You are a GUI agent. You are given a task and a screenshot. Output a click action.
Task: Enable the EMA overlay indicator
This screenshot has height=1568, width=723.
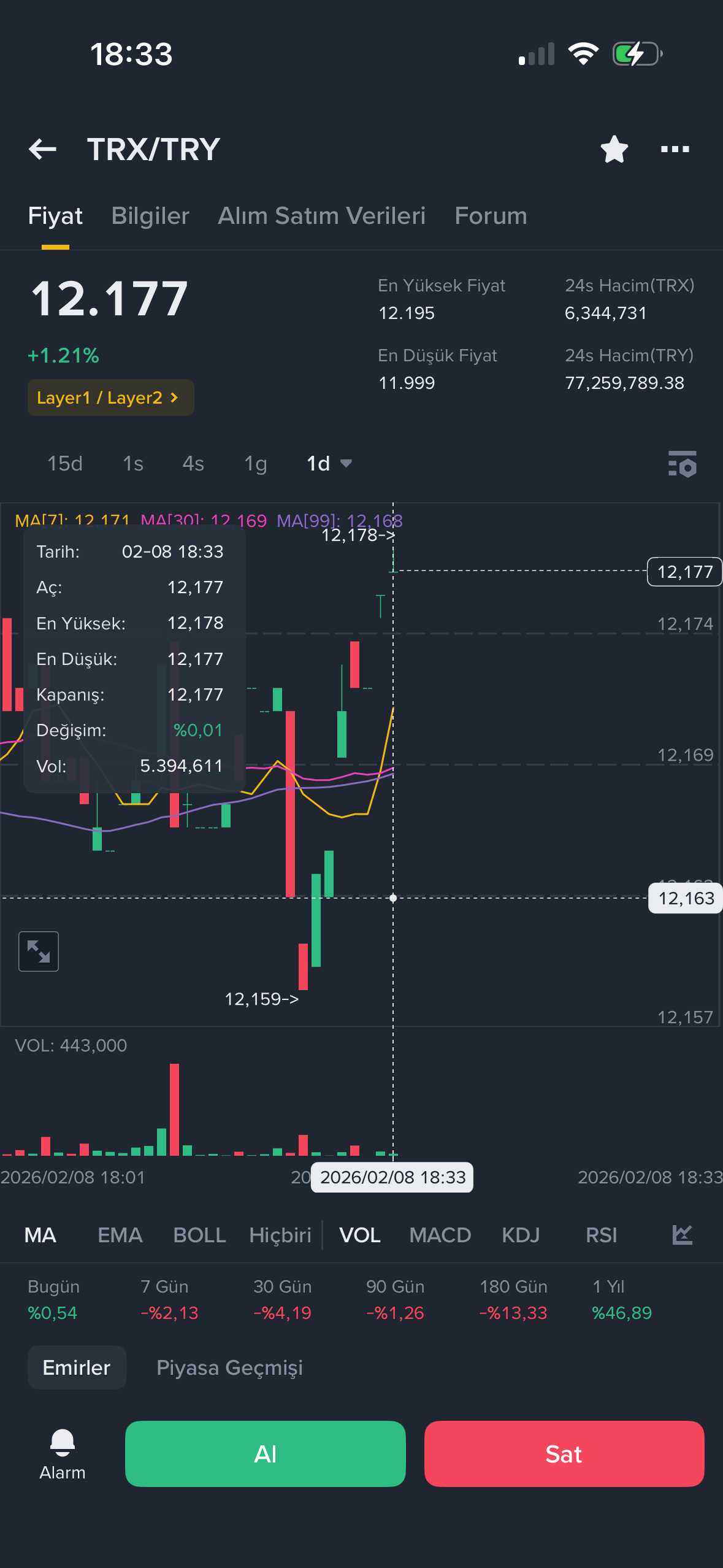(120, 1235)
